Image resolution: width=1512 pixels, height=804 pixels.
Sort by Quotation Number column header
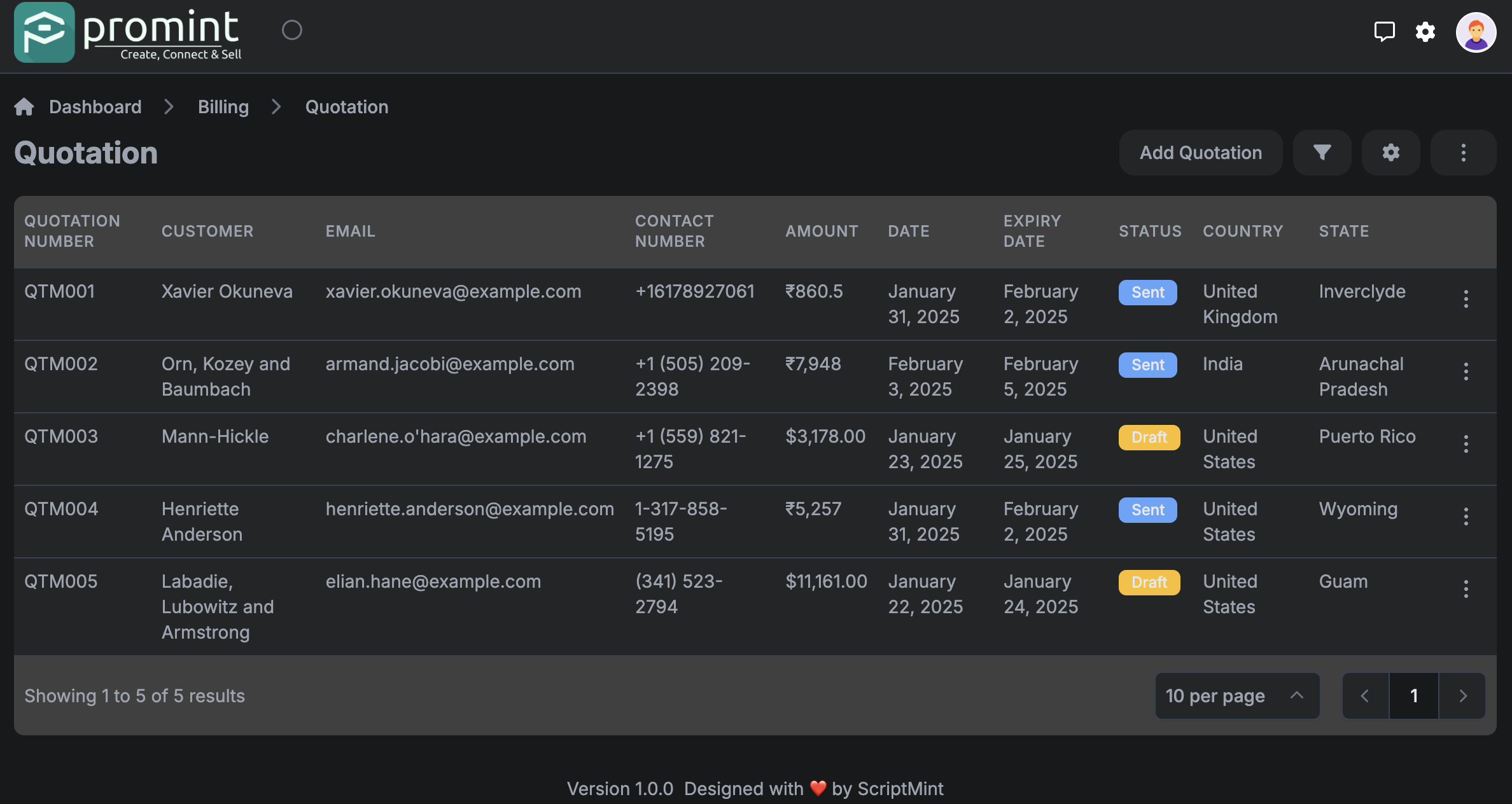click(x=72, y=231)
